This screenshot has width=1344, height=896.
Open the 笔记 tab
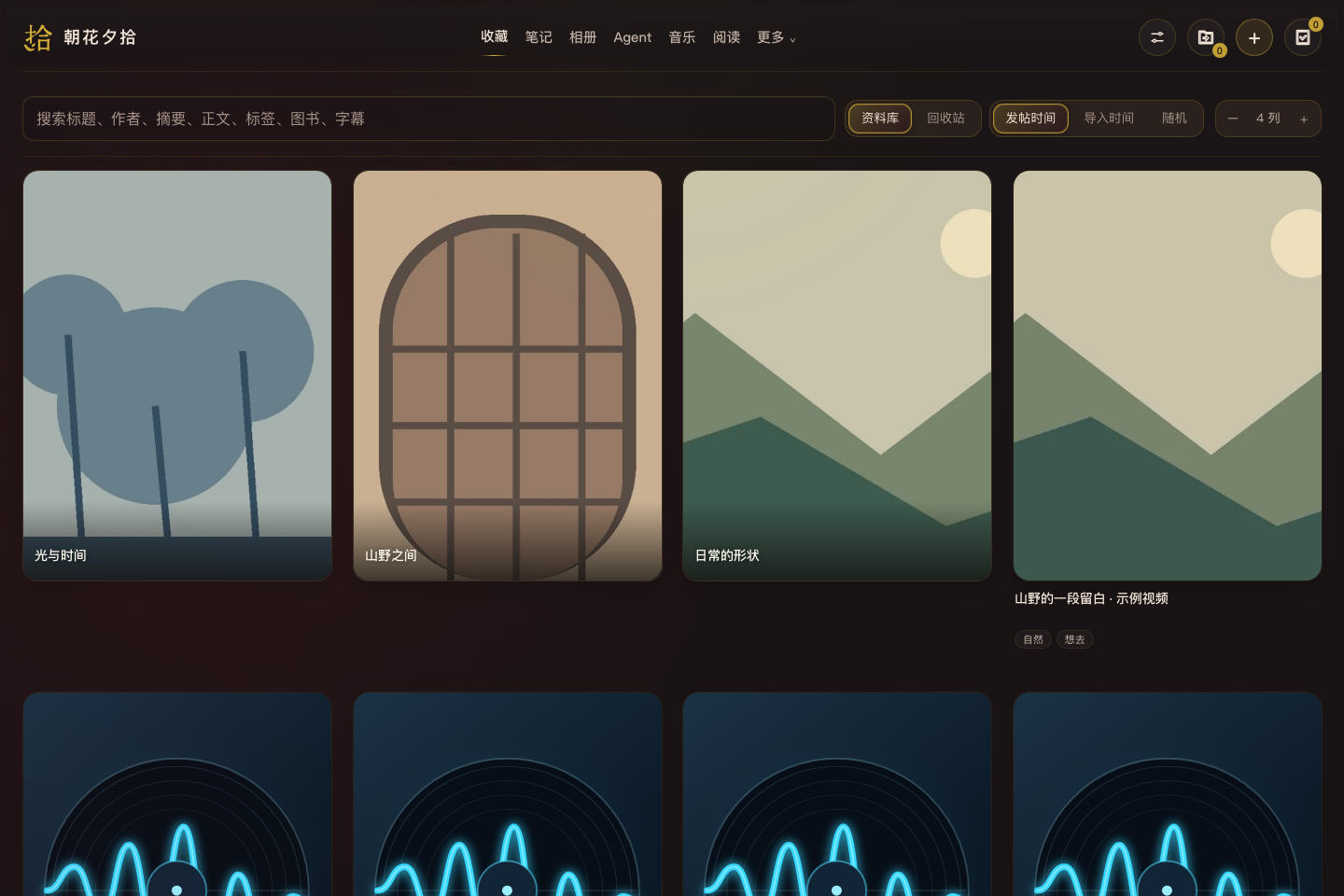[x=539, y=37]
